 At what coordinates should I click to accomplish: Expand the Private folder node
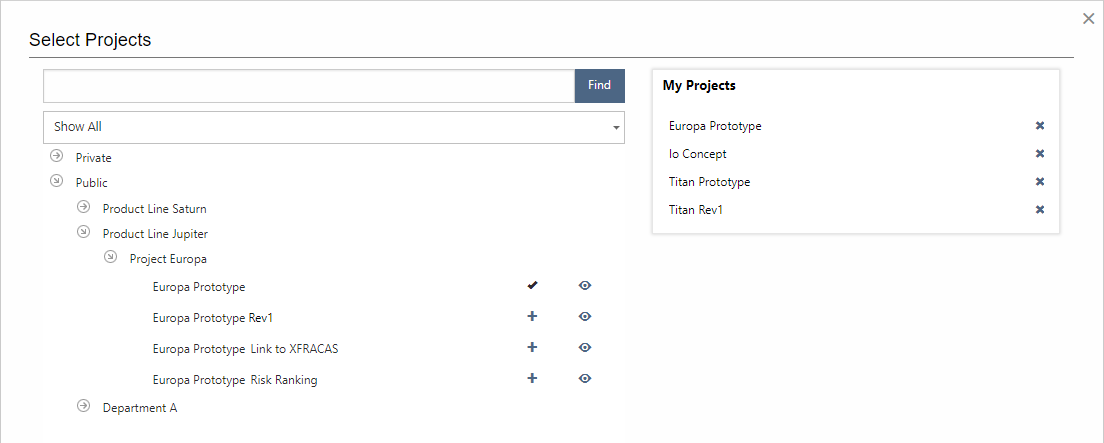click(57, 157)
